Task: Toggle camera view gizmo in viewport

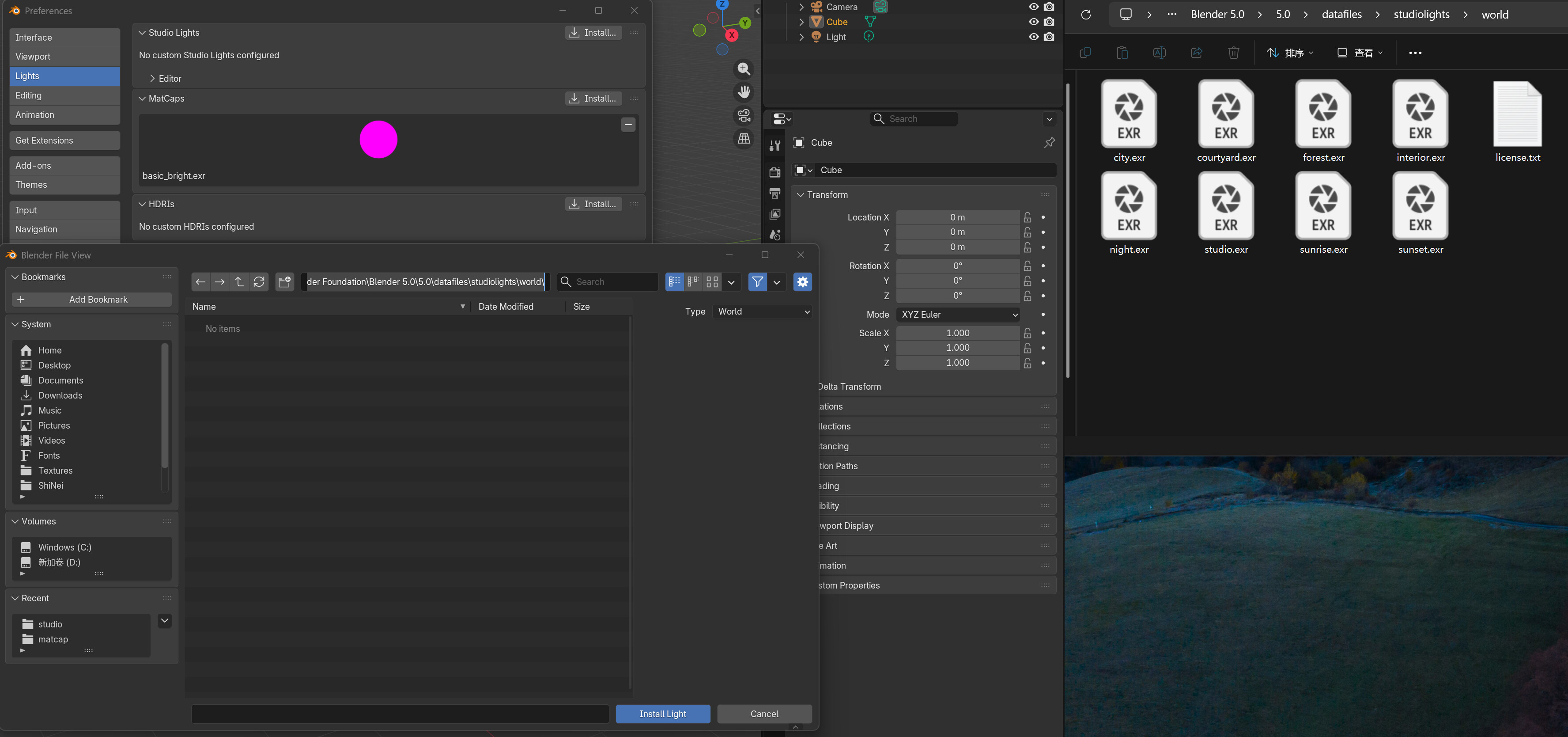Action: 744,115
